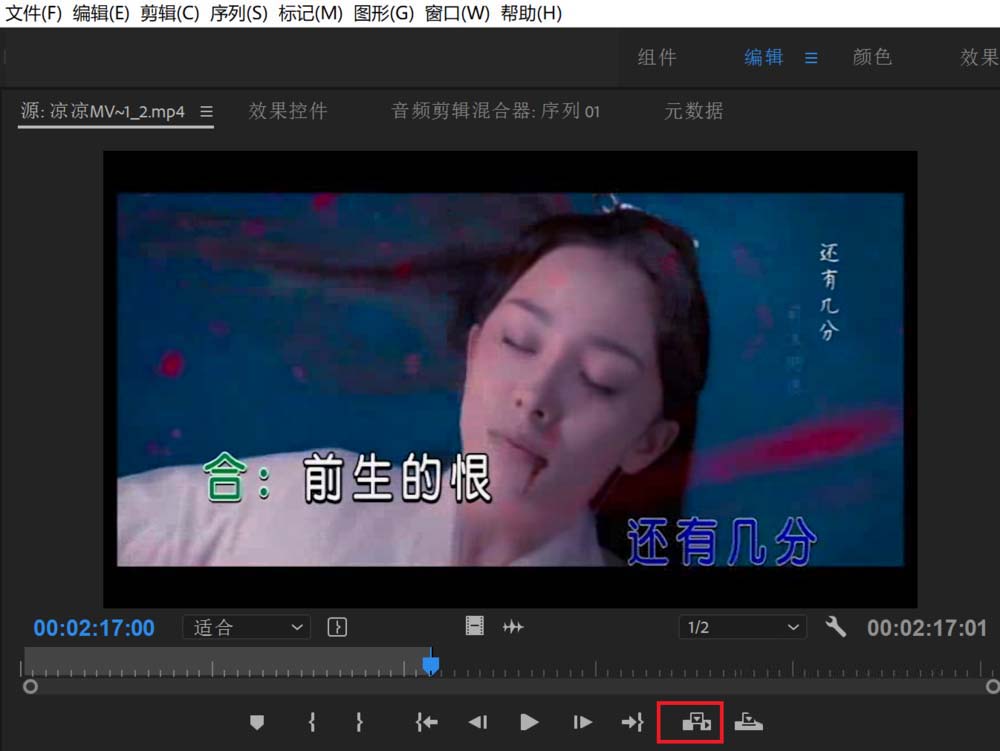Select the Add Marker icon
The image size is (1000, 751).
tap(257, 722)
